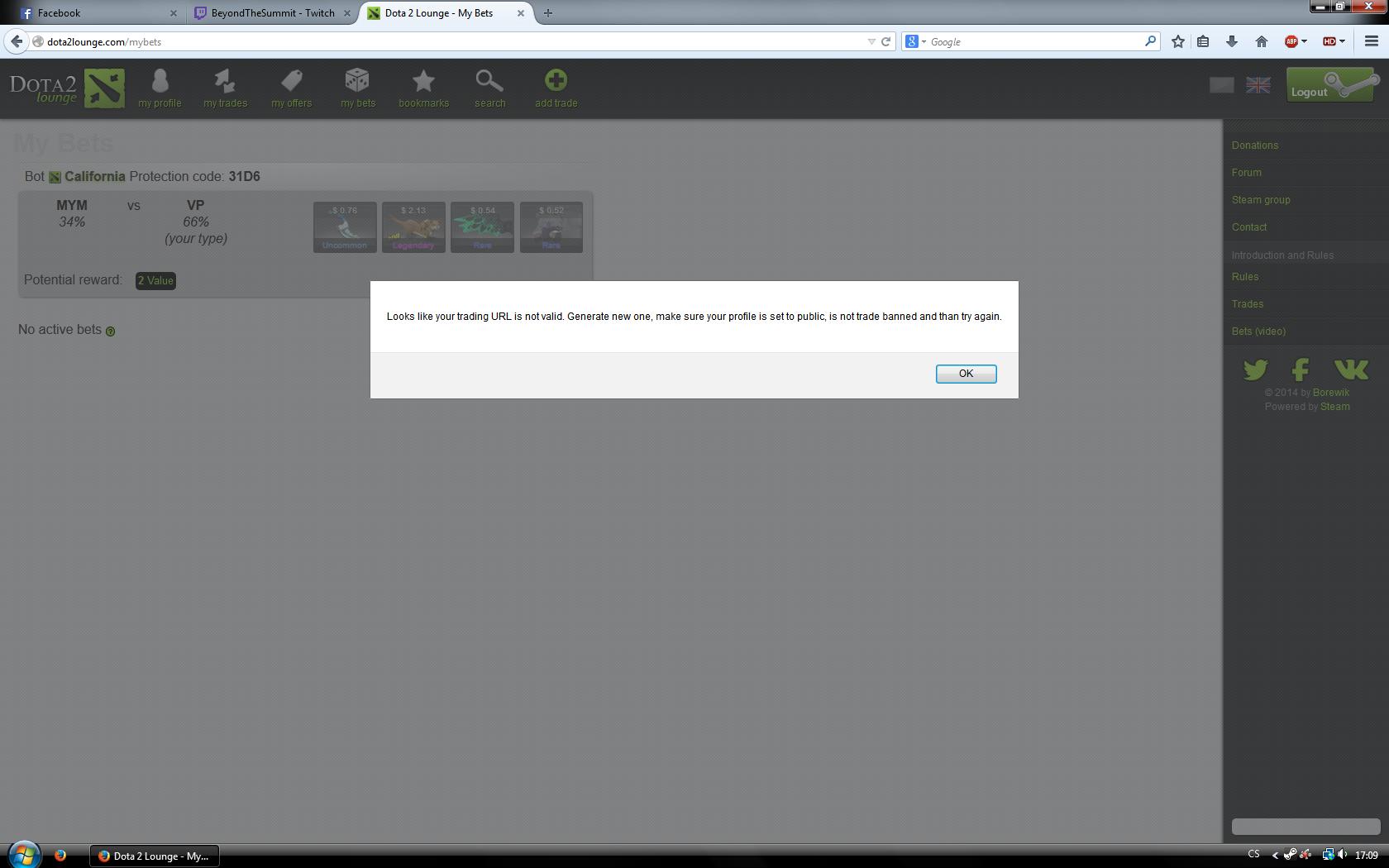Click the $0.52 Rare item thumbnail
The image size is (1389, 868).
point(551,227)
